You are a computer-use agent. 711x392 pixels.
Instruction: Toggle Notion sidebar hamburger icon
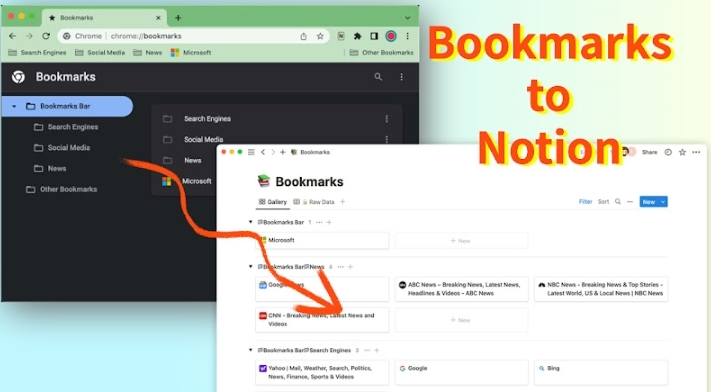click(251, 152)
